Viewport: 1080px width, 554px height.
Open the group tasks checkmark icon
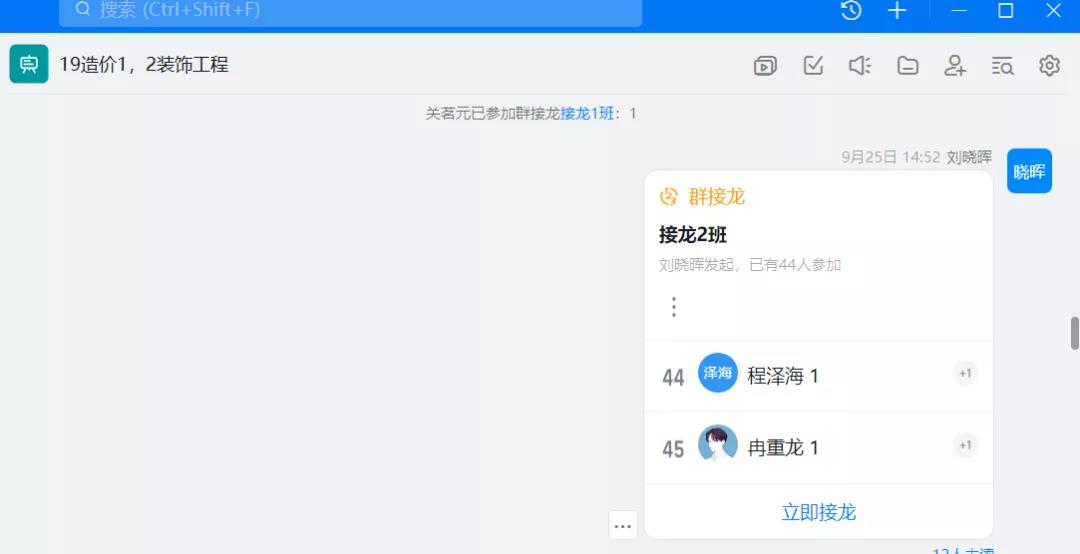(813, 66)
